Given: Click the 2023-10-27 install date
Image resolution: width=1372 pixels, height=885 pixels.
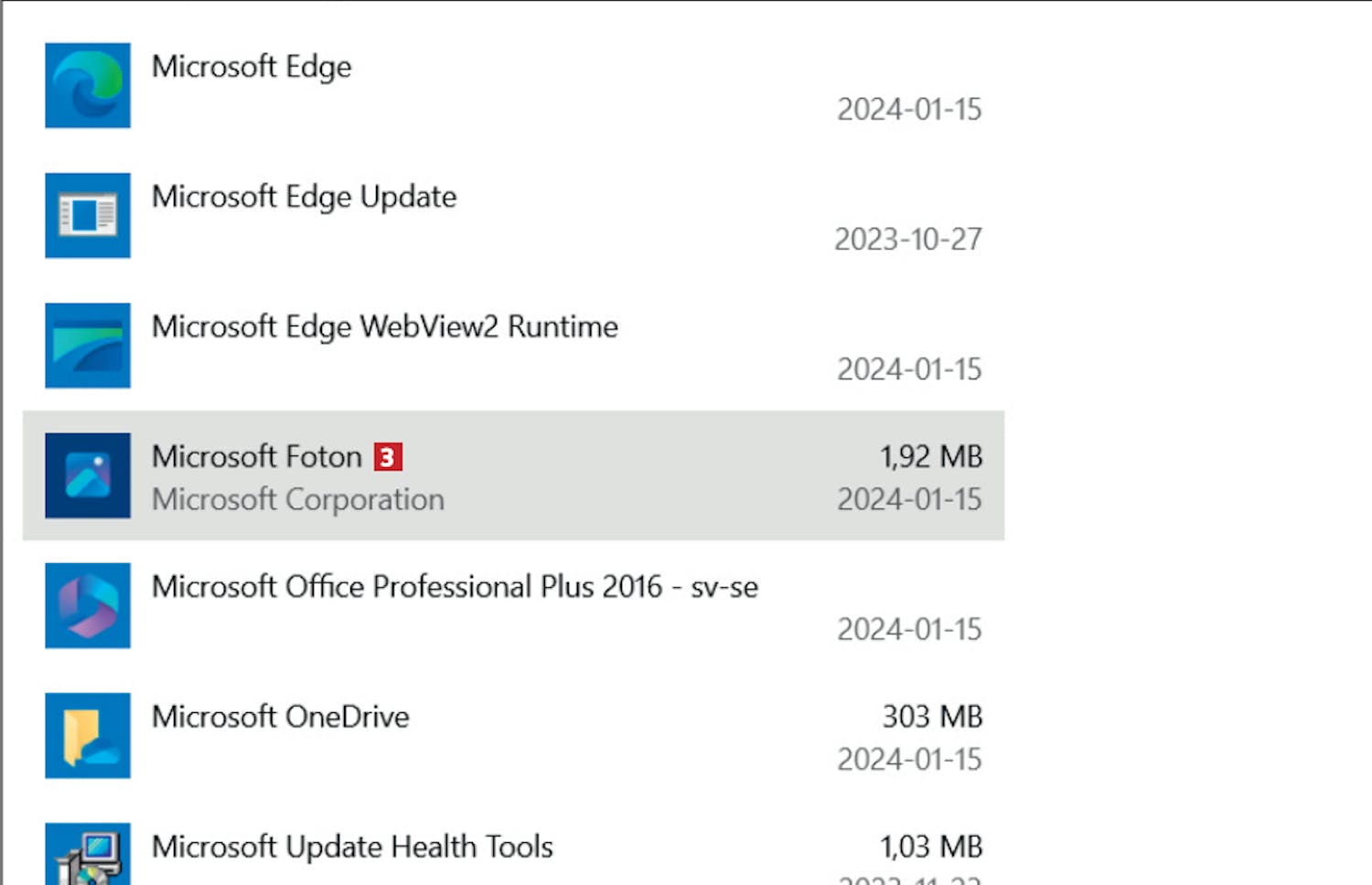Looking at the screenshot, I should [x=908, y=240].
